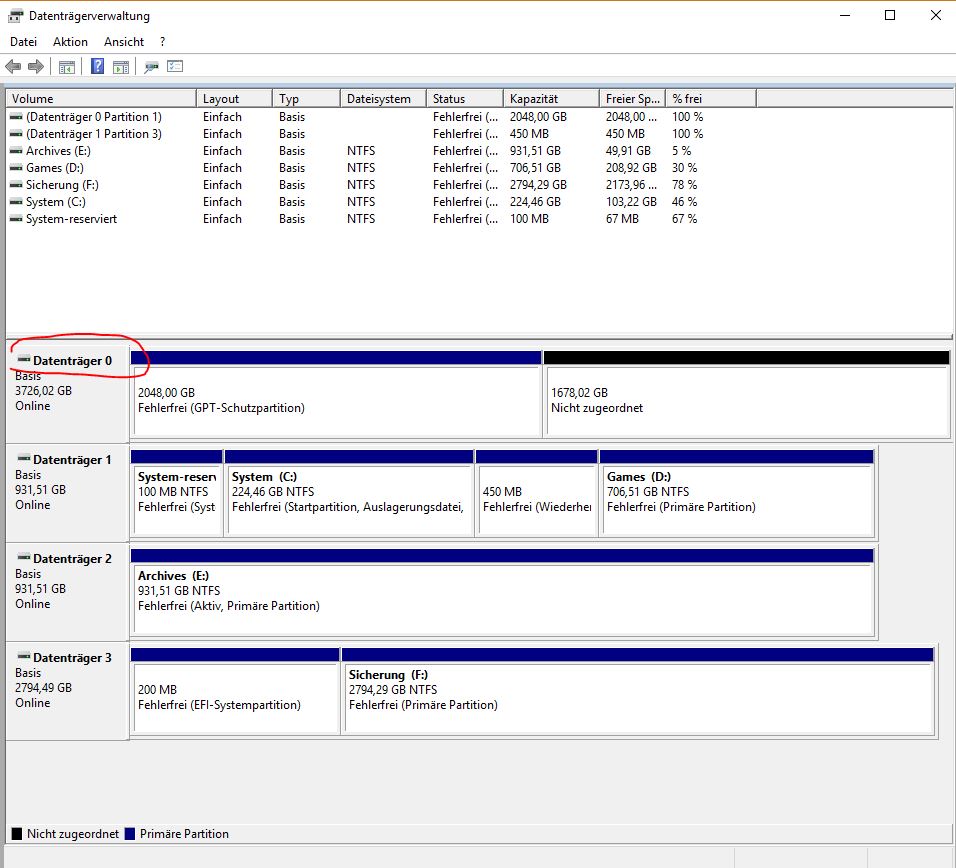The image size is (956, 868).
Task: Select System-reserviert in the volume list
Action: click(x=381, y=219)
